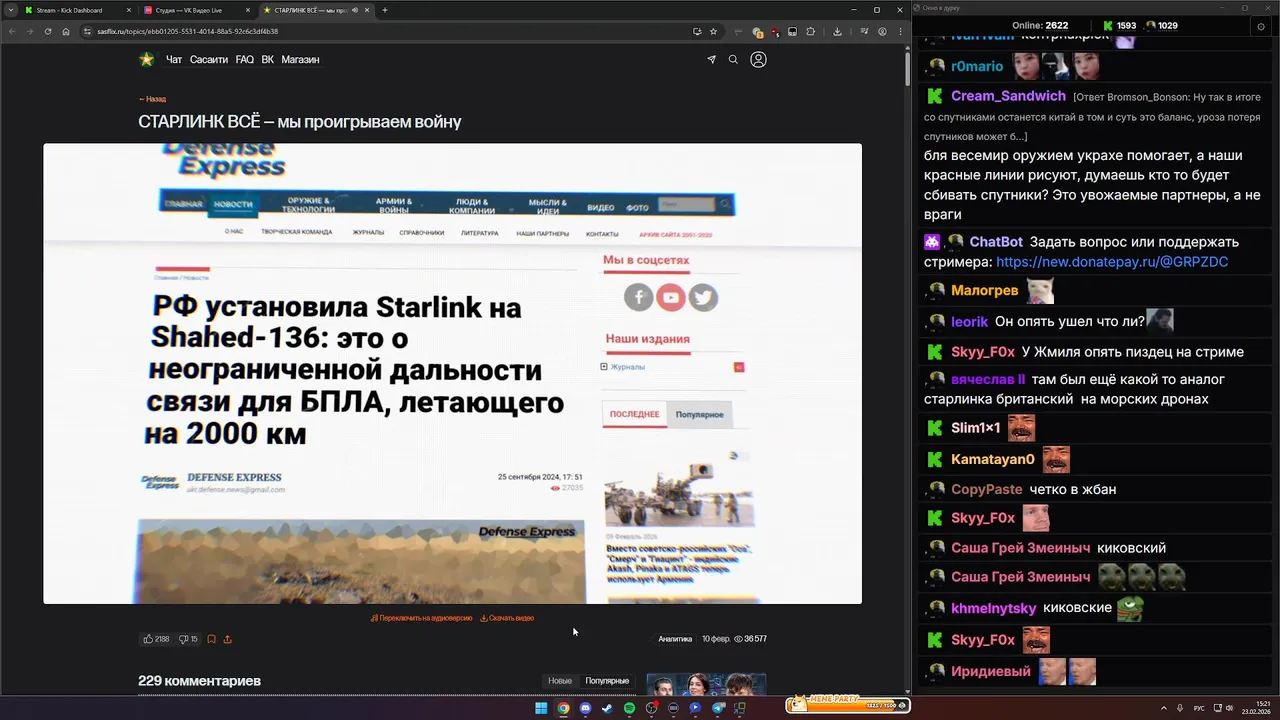
Task: Select the СТАРЛИНК ВСЁ browser tab
Action: tap(316, 10)
